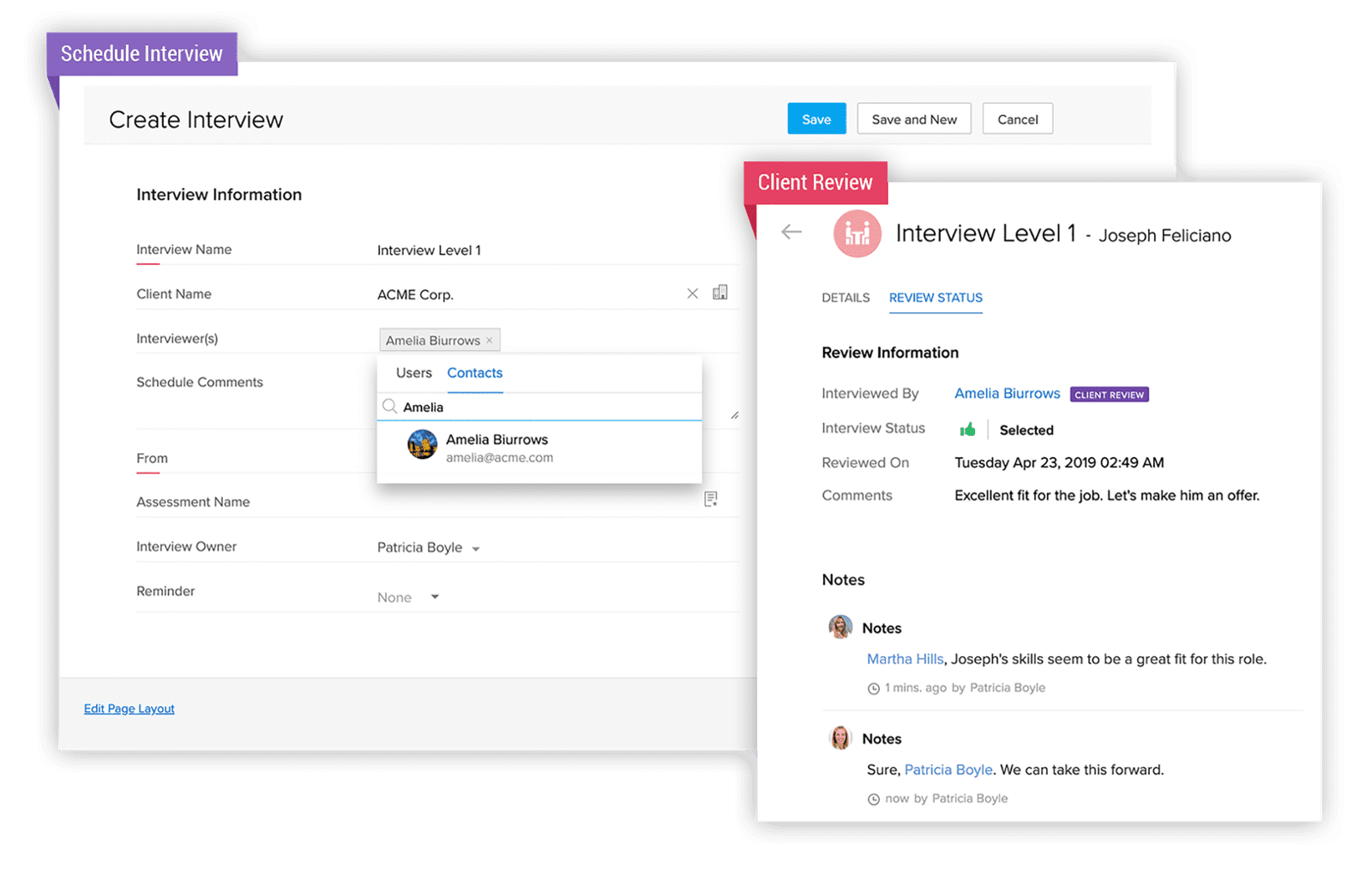Switch to the Contacts tab
The image size is (1372, 875).
[x=474, y=373]
